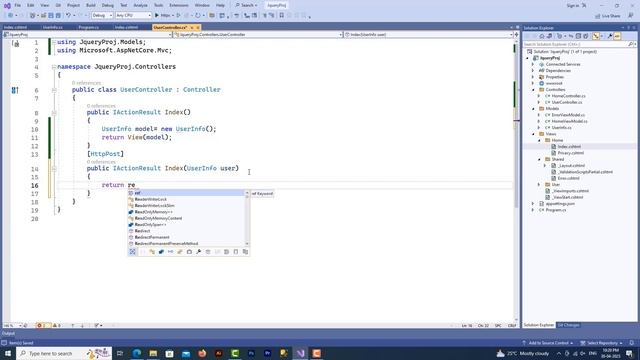Image resolution: width=640 pixels, height=360 pixels.
Task: Click Select Repository button
Action: click(x=602, y=343)
